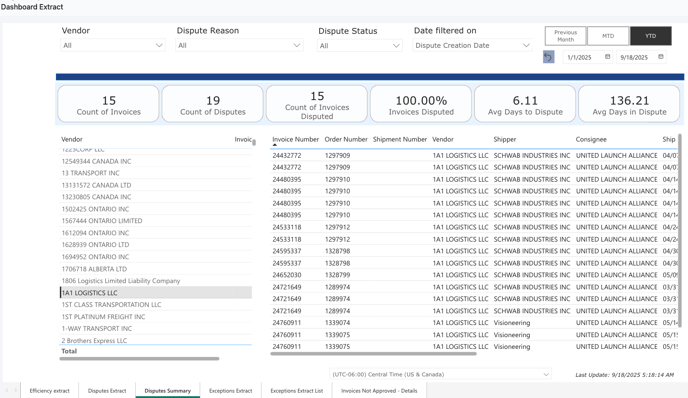688x398 pixels.
Task: Click the undo reset filters icon
Action: (548, 57)
